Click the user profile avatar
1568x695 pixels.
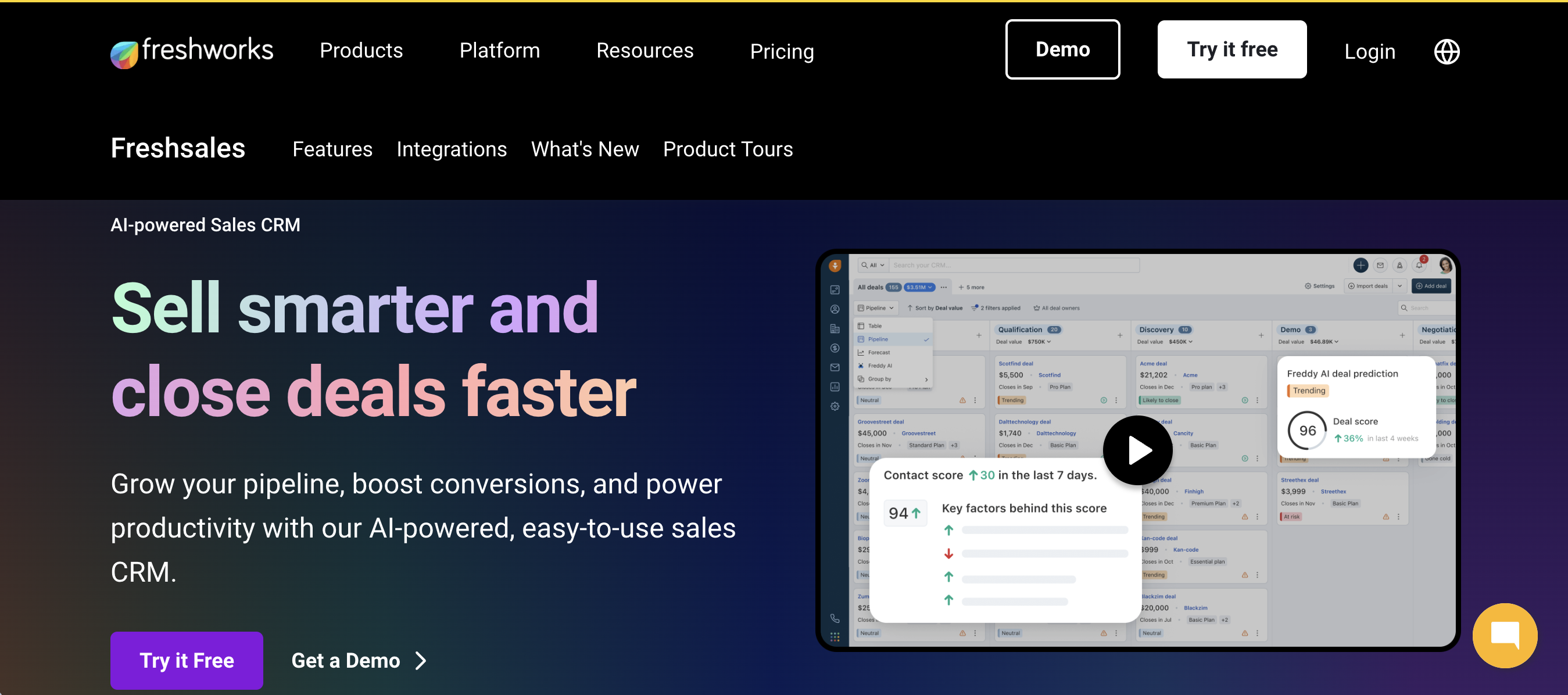tap(1445, 266)
